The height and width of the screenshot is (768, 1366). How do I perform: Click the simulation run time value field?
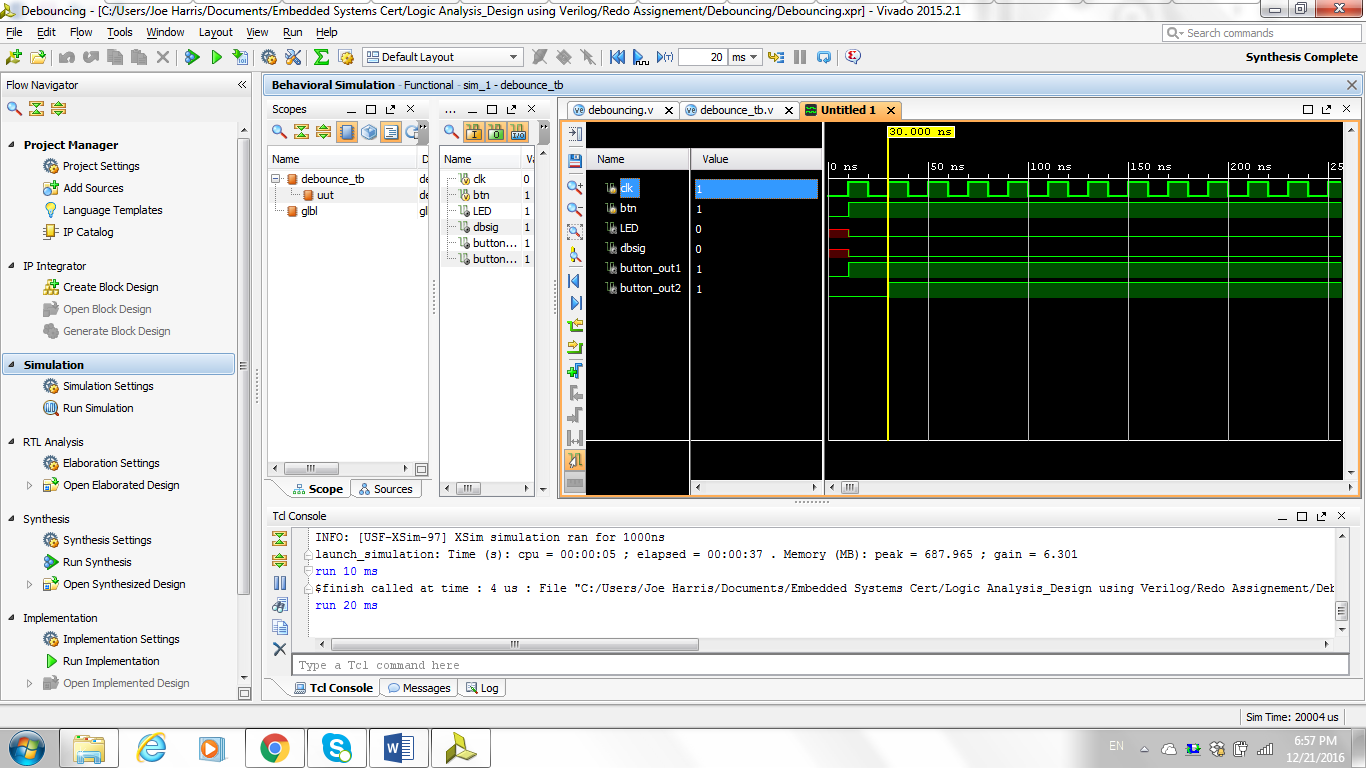[702, 57]
